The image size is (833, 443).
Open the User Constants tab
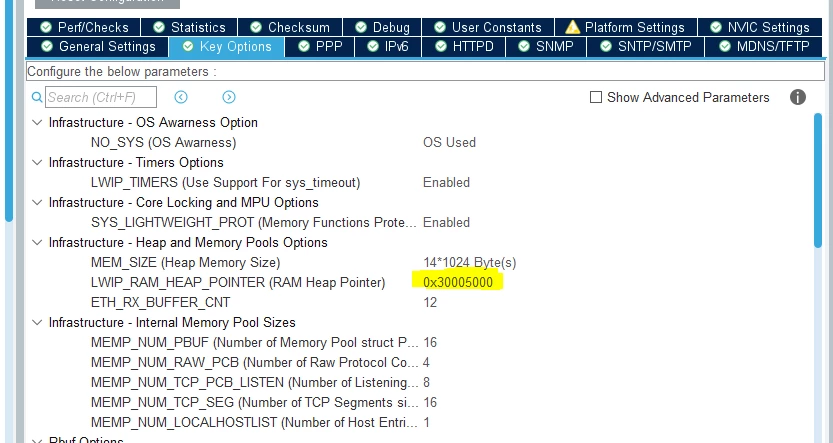click(488, 27)
